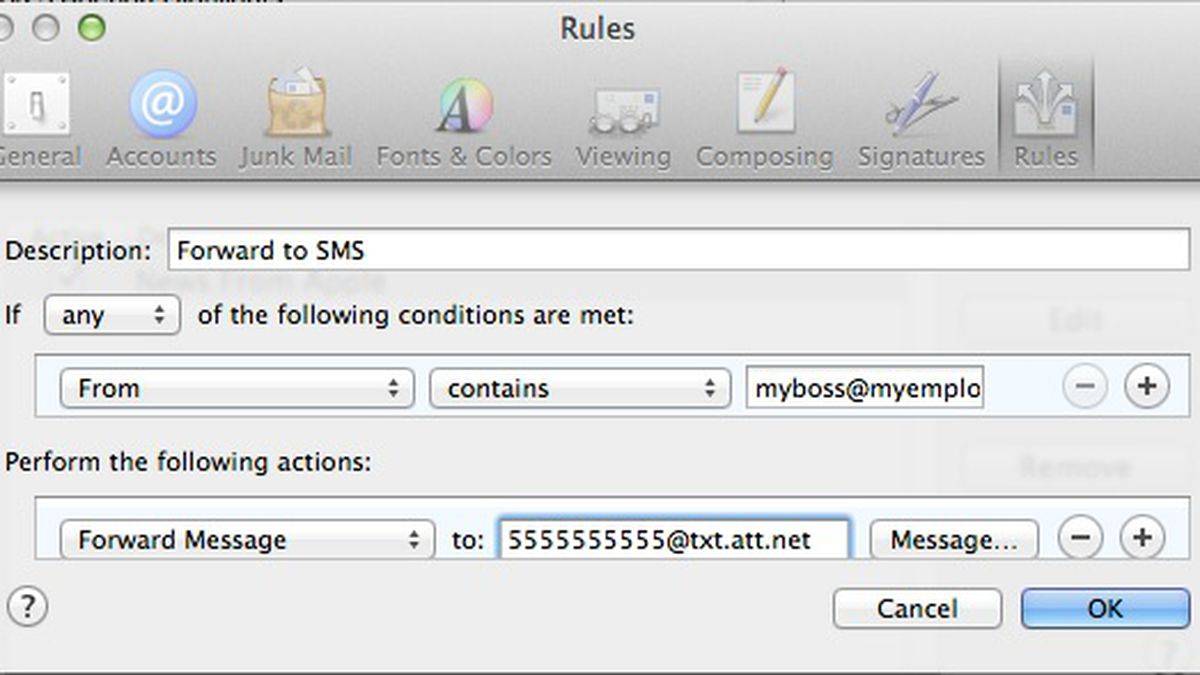Open the General preferences pane
Viewport: 1200px width, 675px height.
[x=38, y=119]
